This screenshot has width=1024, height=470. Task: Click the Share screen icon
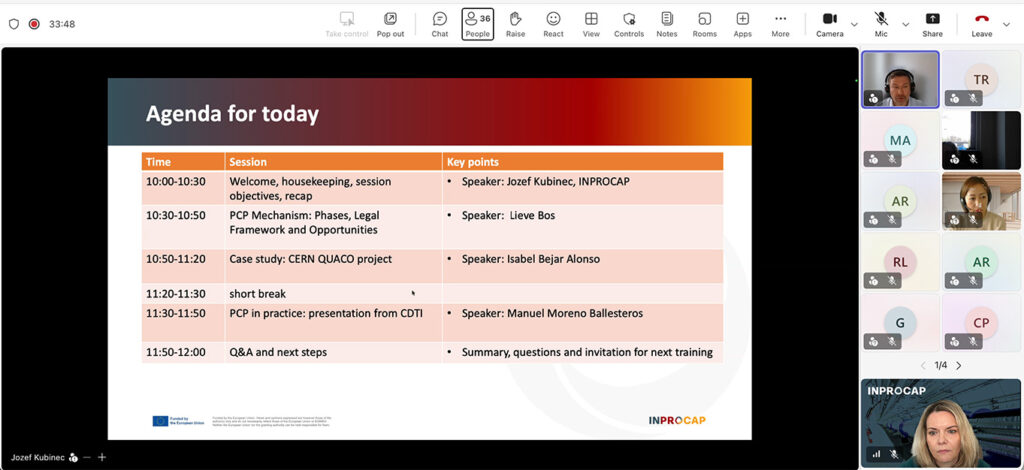tap(932, 23)
